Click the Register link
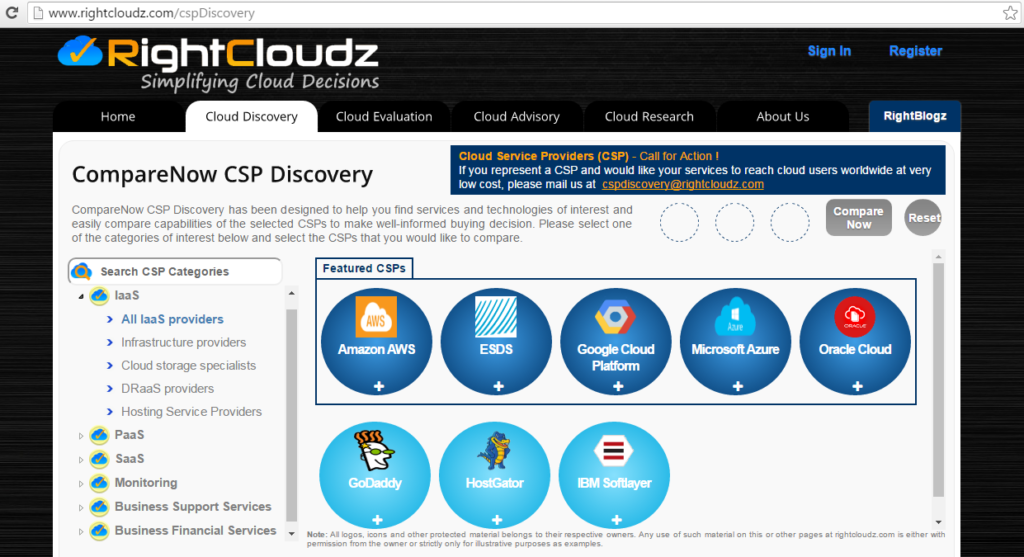The height and width of the screenshot is (557, 1024). (916, 51)
